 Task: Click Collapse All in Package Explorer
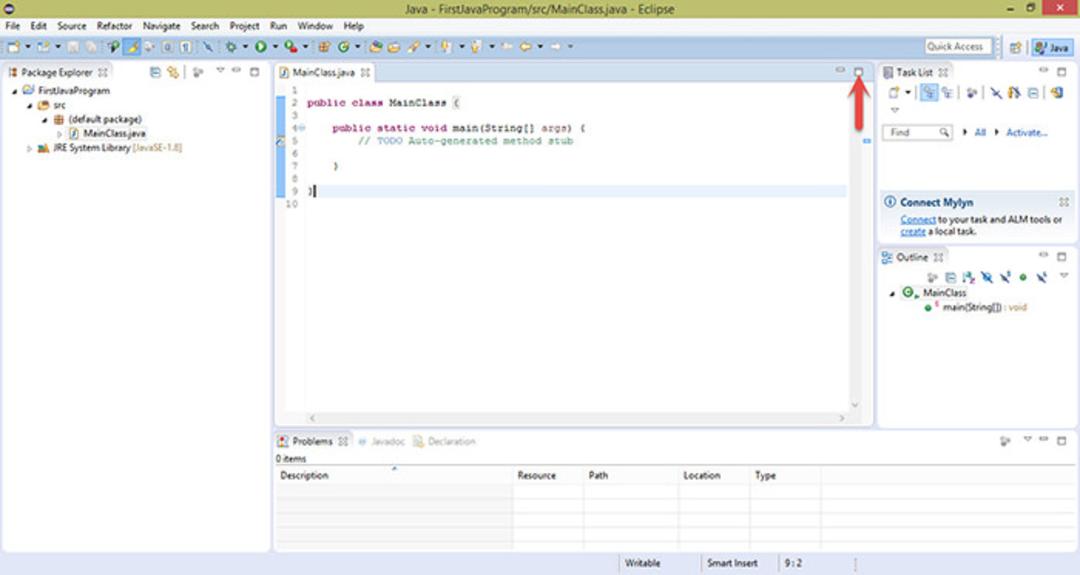coord(156,72)
